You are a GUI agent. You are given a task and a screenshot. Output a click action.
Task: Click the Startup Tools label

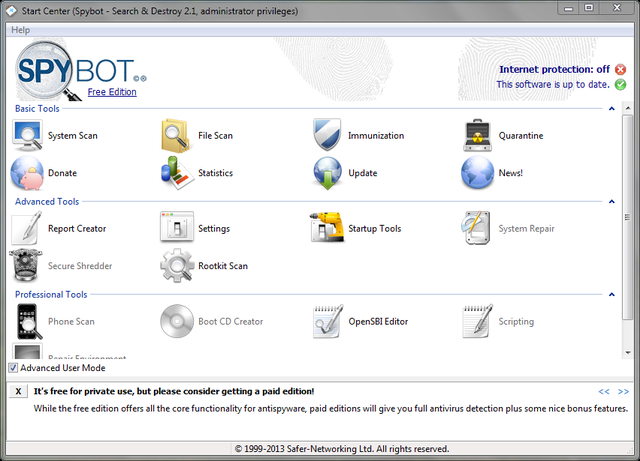coord(375,229)
